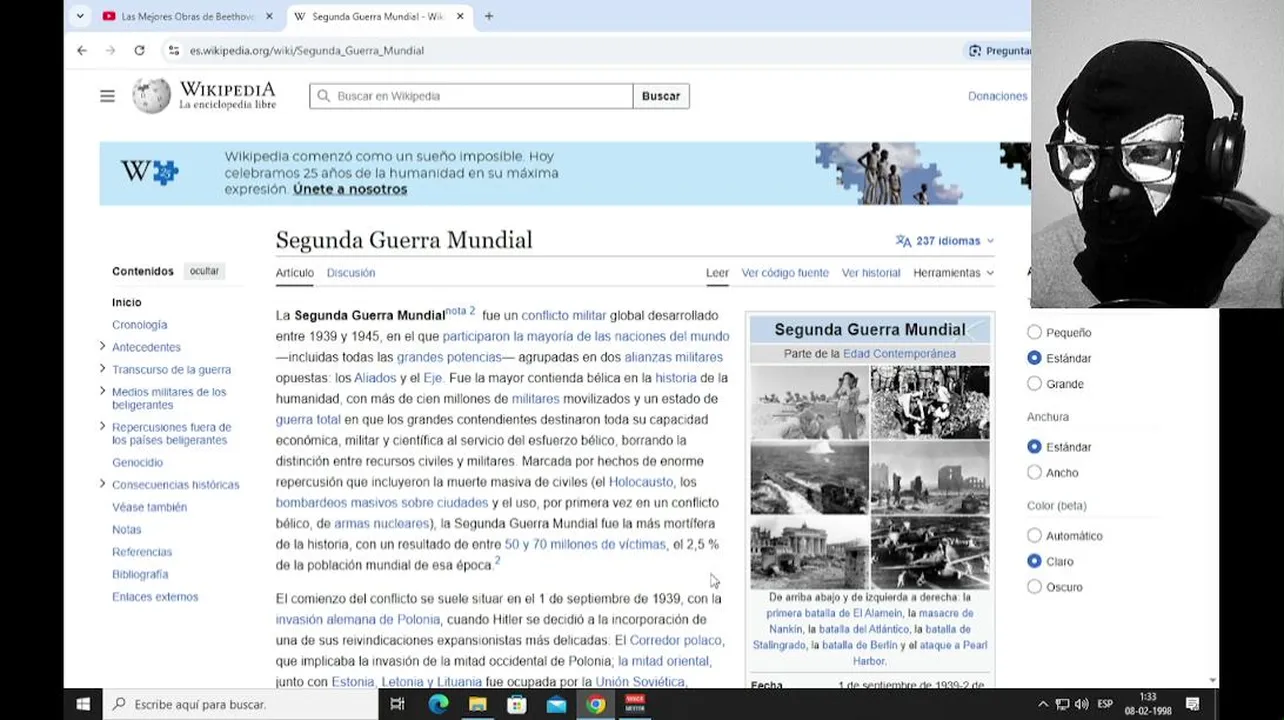1284x720 pixels.
Task: Open the network tray icon
Action: [x=1062, y=704]
